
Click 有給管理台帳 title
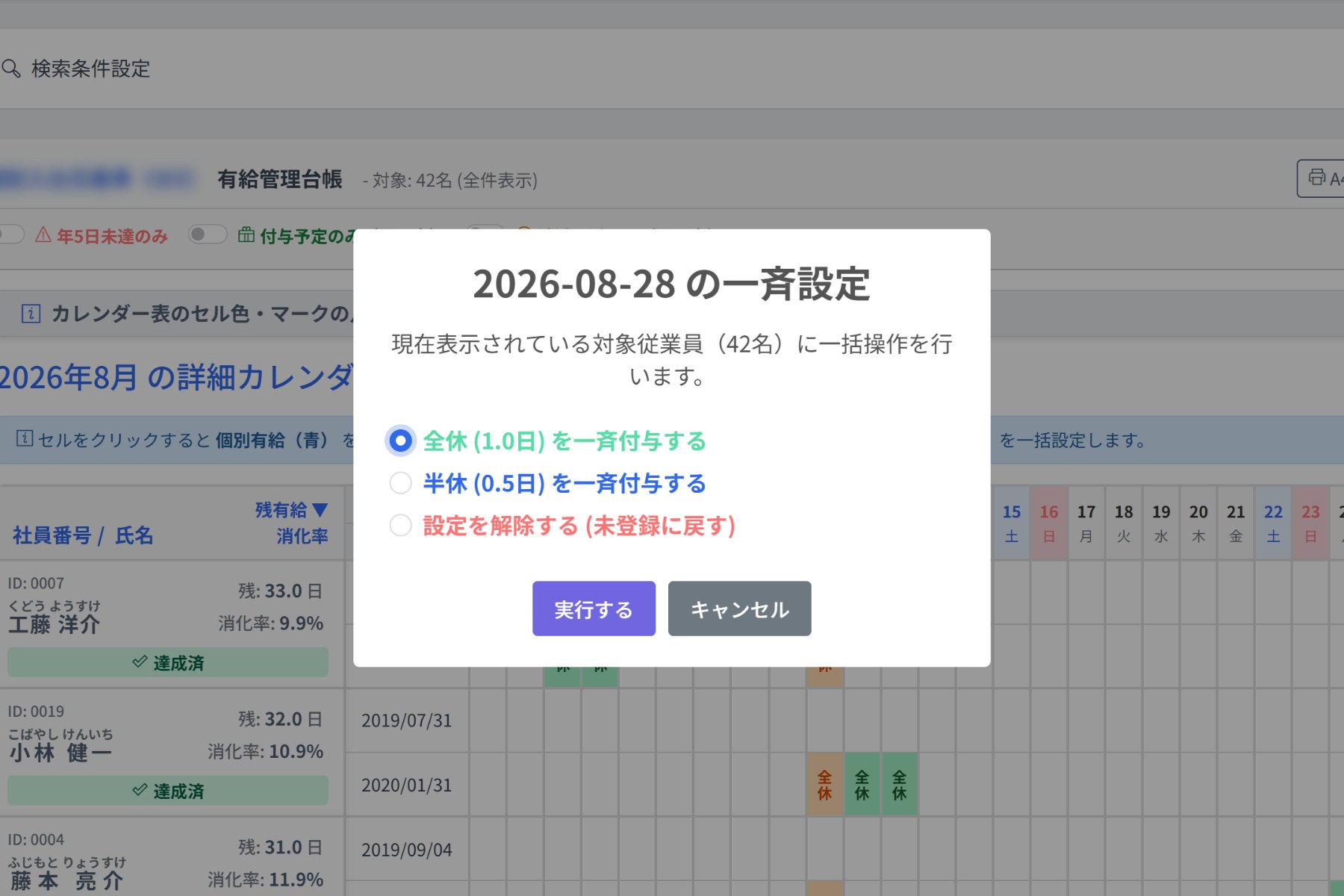click(280, 179)
